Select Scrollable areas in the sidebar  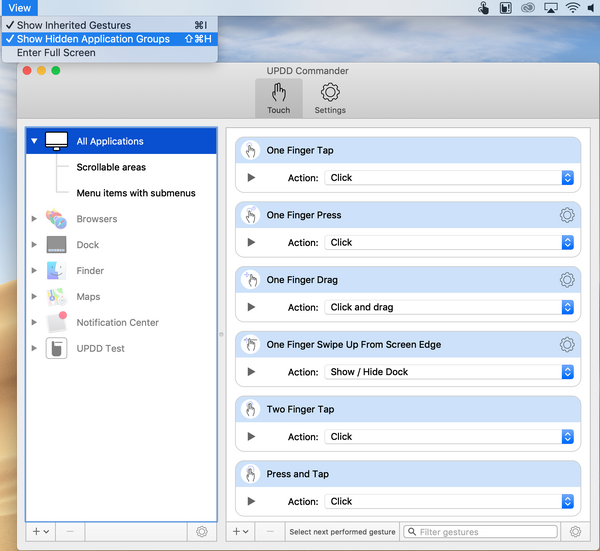pyautogui.click(x=111, y=167)
